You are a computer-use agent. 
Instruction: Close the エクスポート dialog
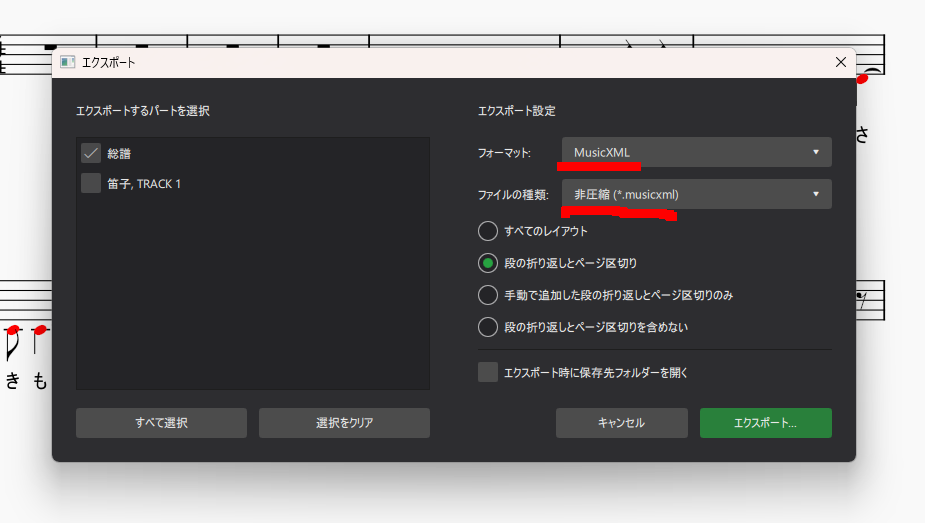tap(841, 63)
